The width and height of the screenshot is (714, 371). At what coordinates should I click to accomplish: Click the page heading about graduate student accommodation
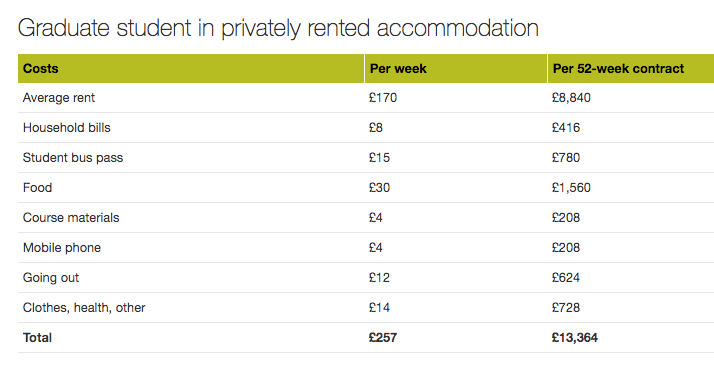pos(278,28)
